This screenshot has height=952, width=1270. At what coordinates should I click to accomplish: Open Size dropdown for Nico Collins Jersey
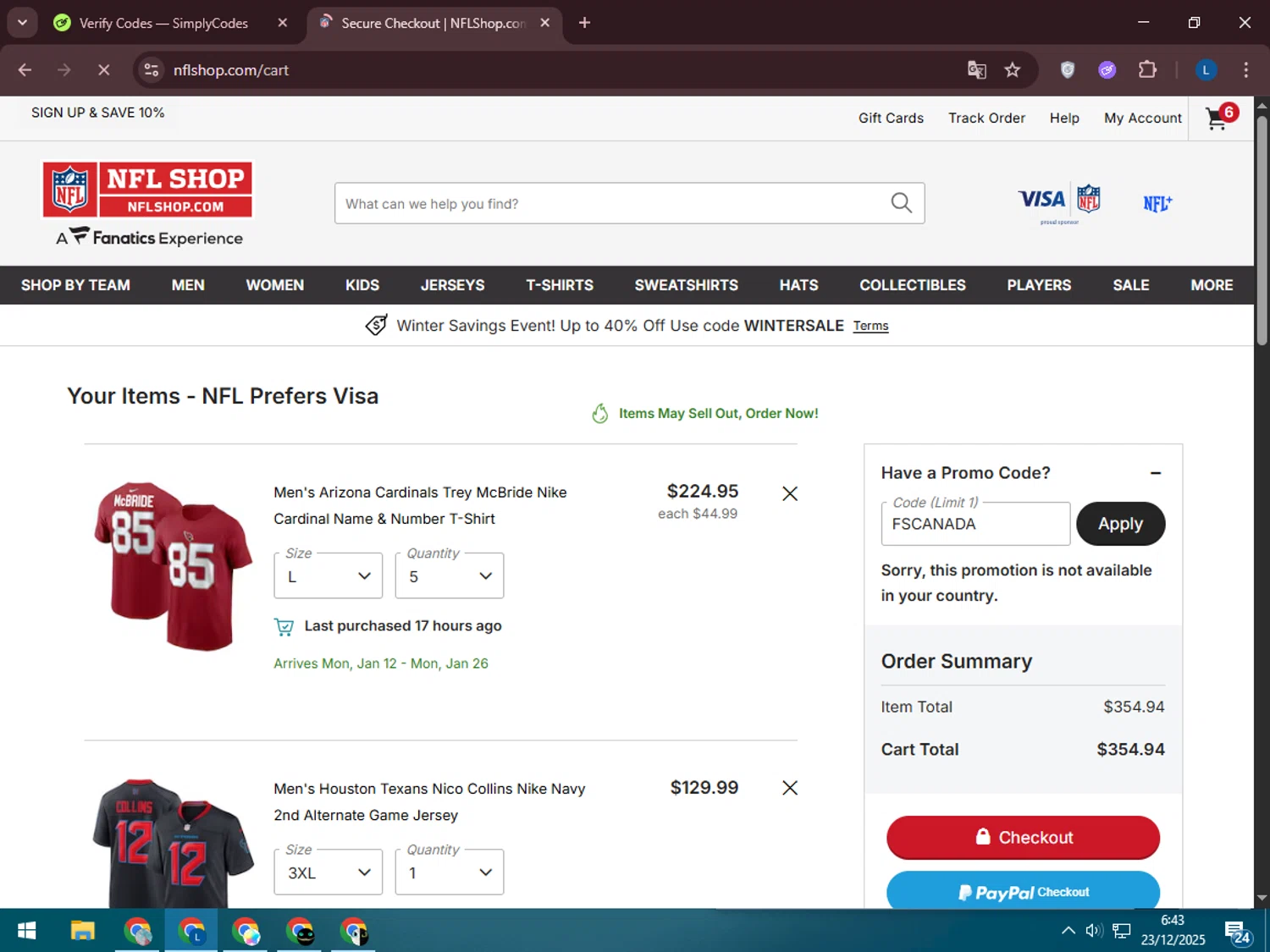point(328,872)
